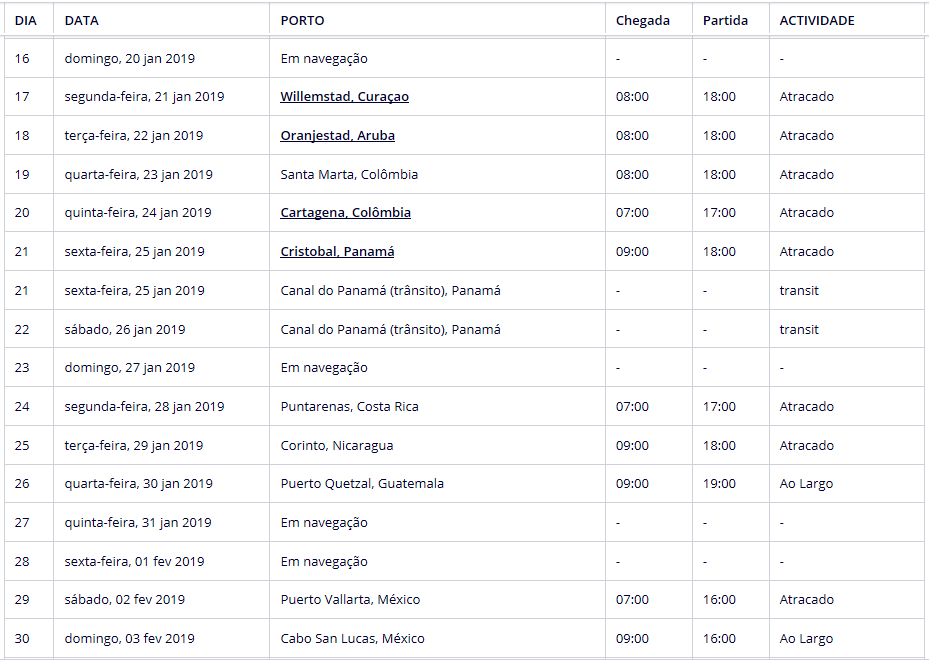Click the date domingo, 20 jan 2019
This screenshot has width=929, height=663.
(130, 59)
